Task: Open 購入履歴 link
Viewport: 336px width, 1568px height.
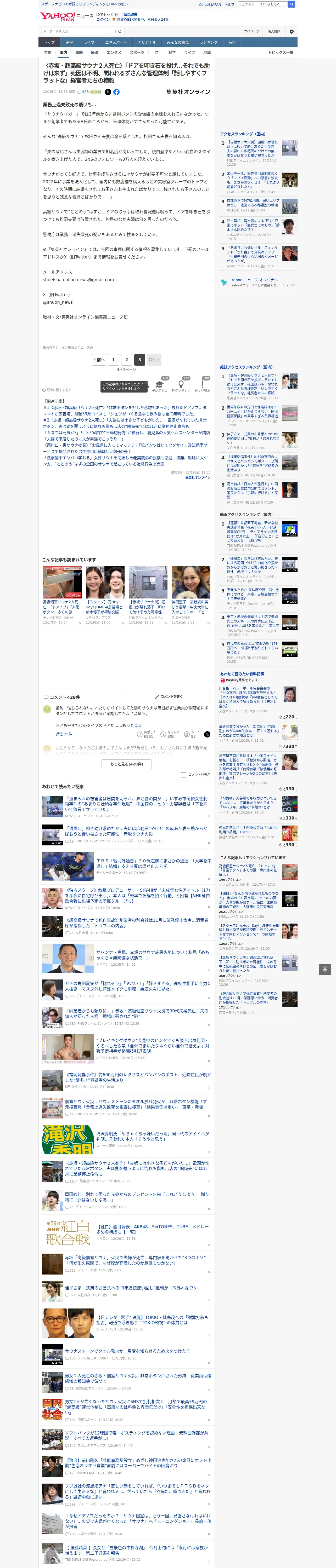Action: 274,31
